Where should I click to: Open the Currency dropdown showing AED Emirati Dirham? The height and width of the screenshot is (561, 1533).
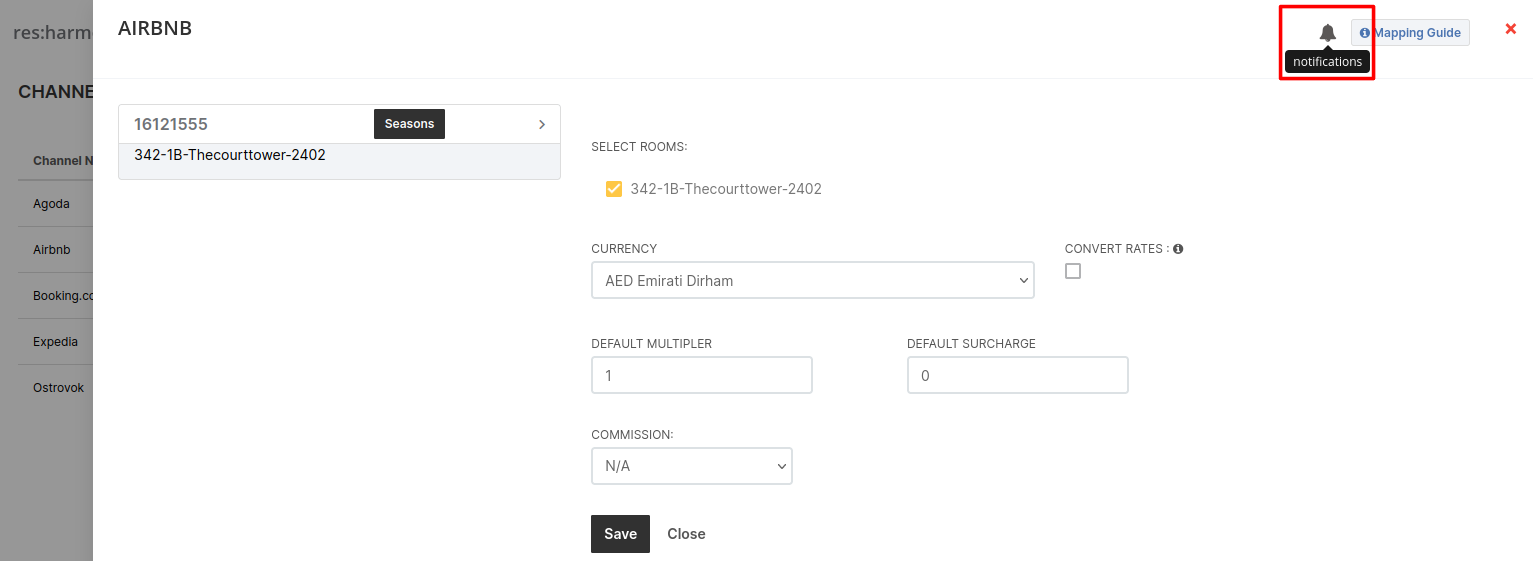812,280
